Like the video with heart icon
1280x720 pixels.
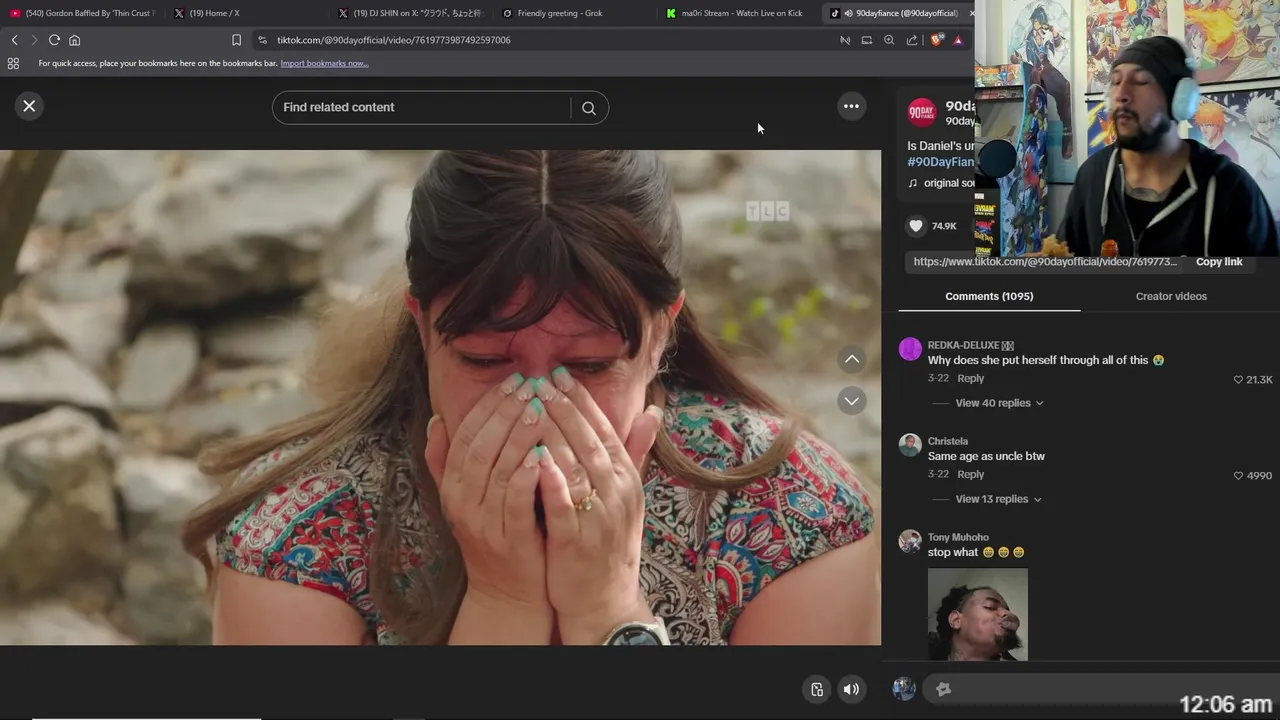(x=916, y=226)
